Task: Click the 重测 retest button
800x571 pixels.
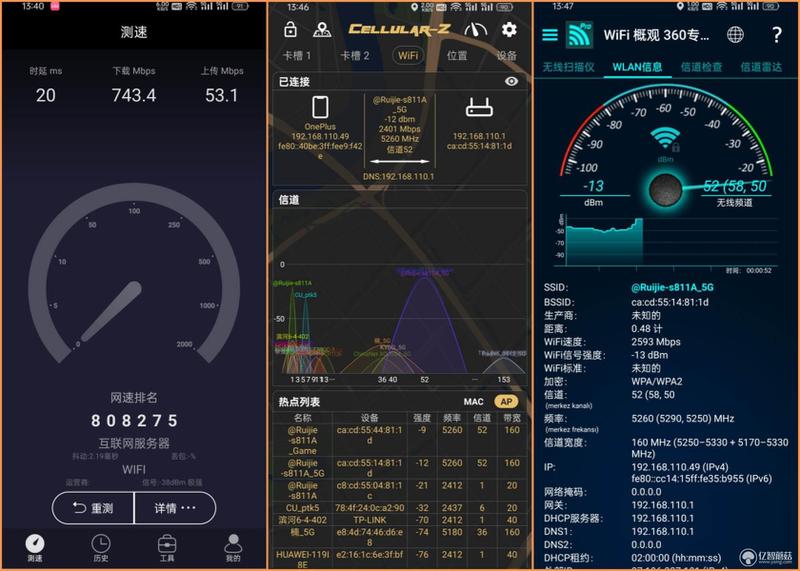Action: 93,508
